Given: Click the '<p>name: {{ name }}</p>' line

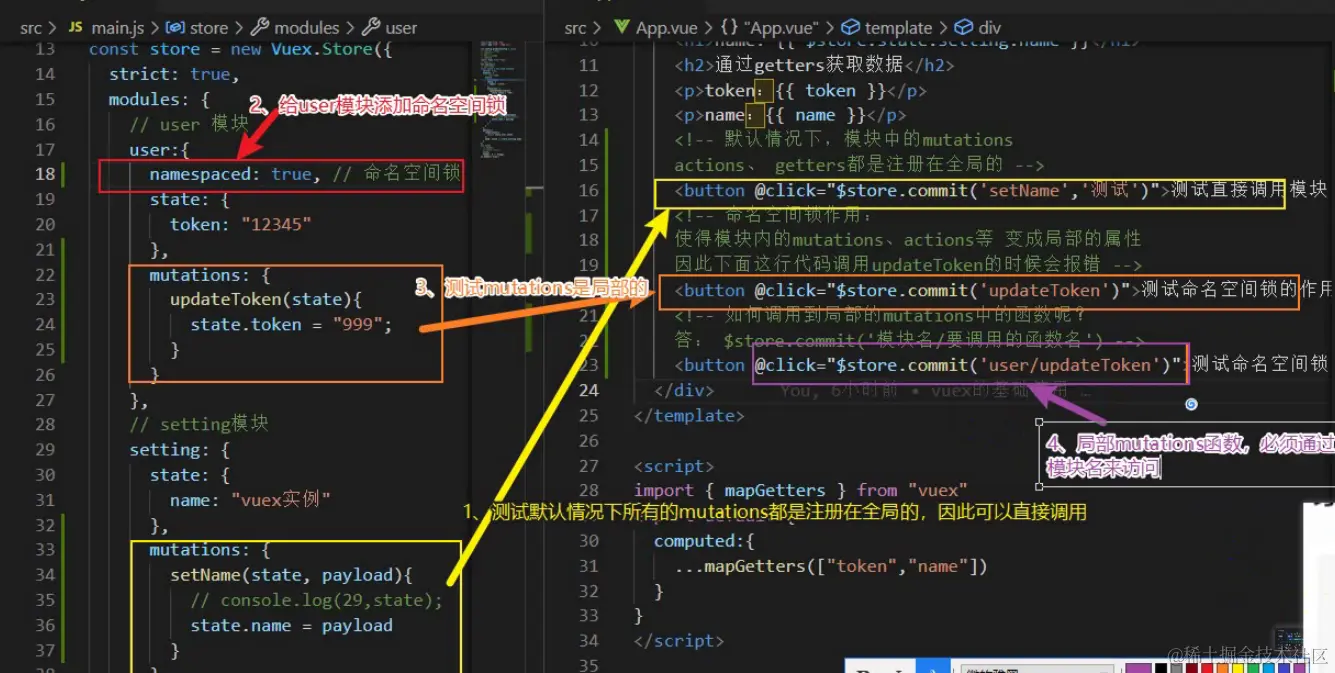Looking at the screenshot, I should pyautogui.click(x=790, y=115).
